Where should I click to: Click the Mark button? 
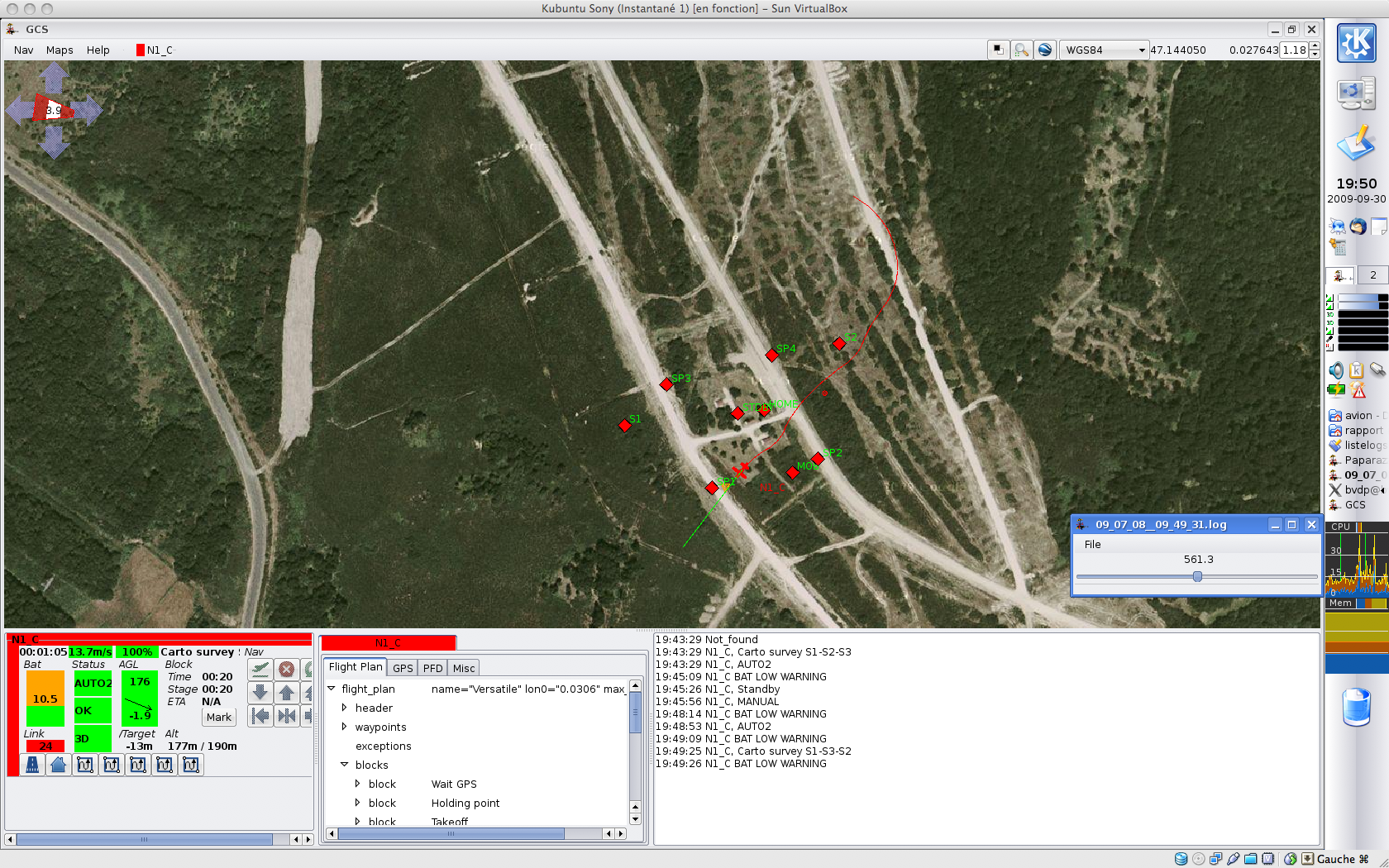tap(219, 717)
